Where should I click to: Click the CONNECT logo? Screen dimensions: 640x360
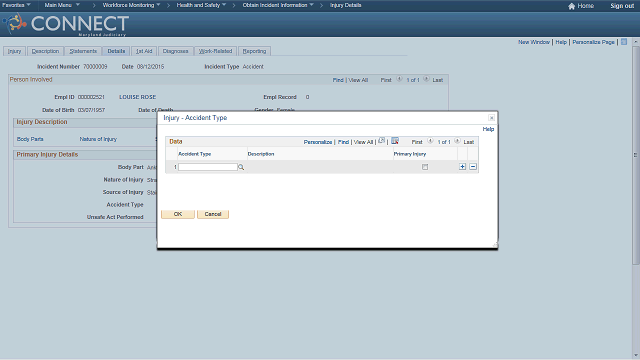[x=66, y=24]
